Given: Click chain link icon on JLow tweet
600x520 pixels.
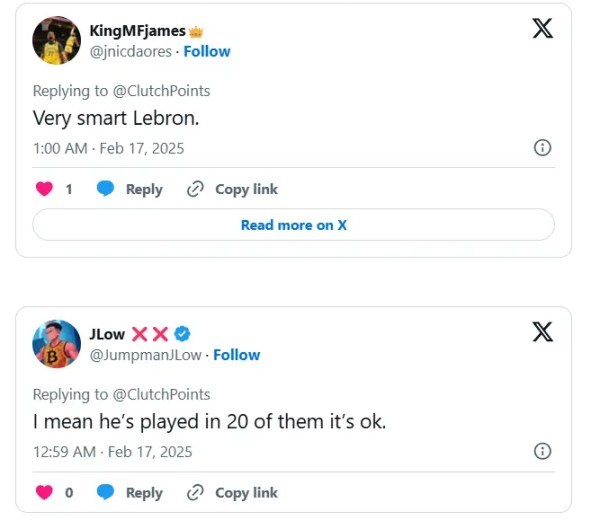Looking at the screenshot, I should (x=196, y=492).
